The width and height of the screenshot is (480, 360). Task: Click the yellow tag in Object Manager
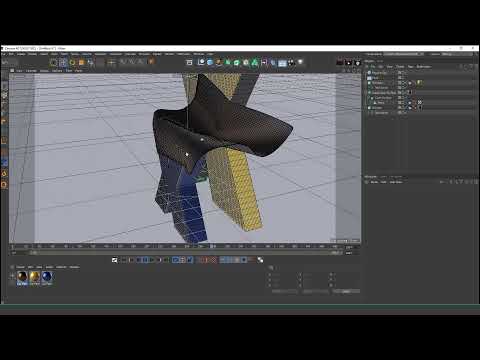point(419,82)
